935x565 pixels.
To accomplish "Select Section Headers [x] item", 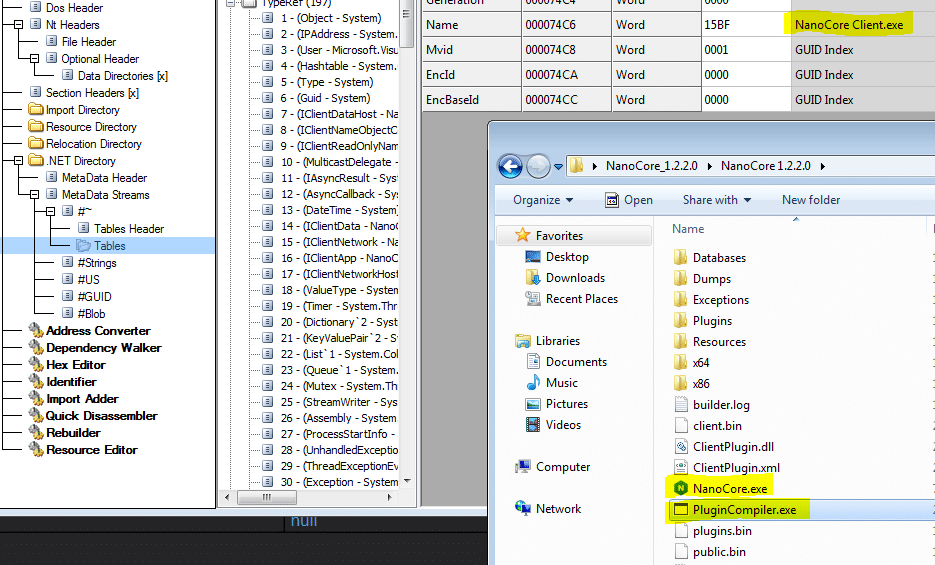I will coord(92,93).
